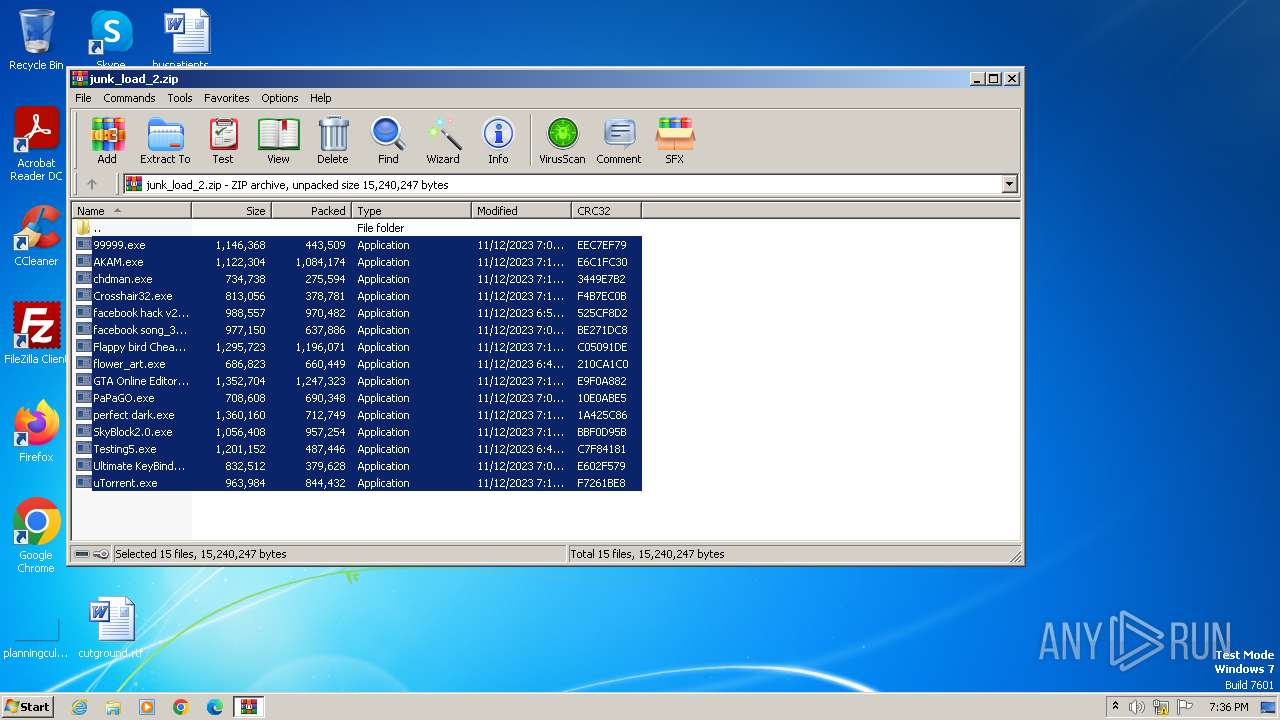Select SkyBlock2.0.exe file
This screenshot has width=1280, height=720.
(358, 432)
